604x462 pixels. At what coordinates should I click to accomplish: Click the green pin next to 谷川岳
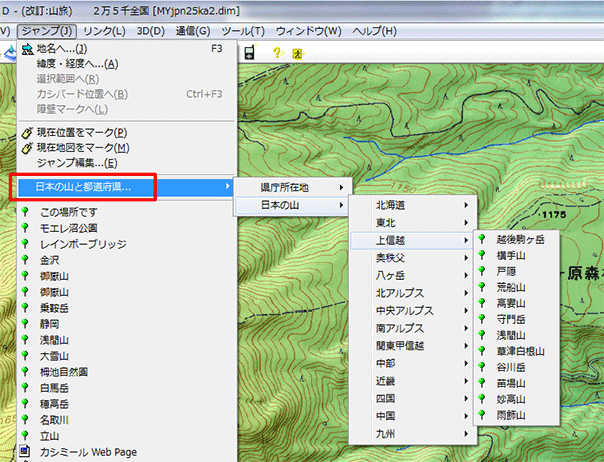[484, 367]
